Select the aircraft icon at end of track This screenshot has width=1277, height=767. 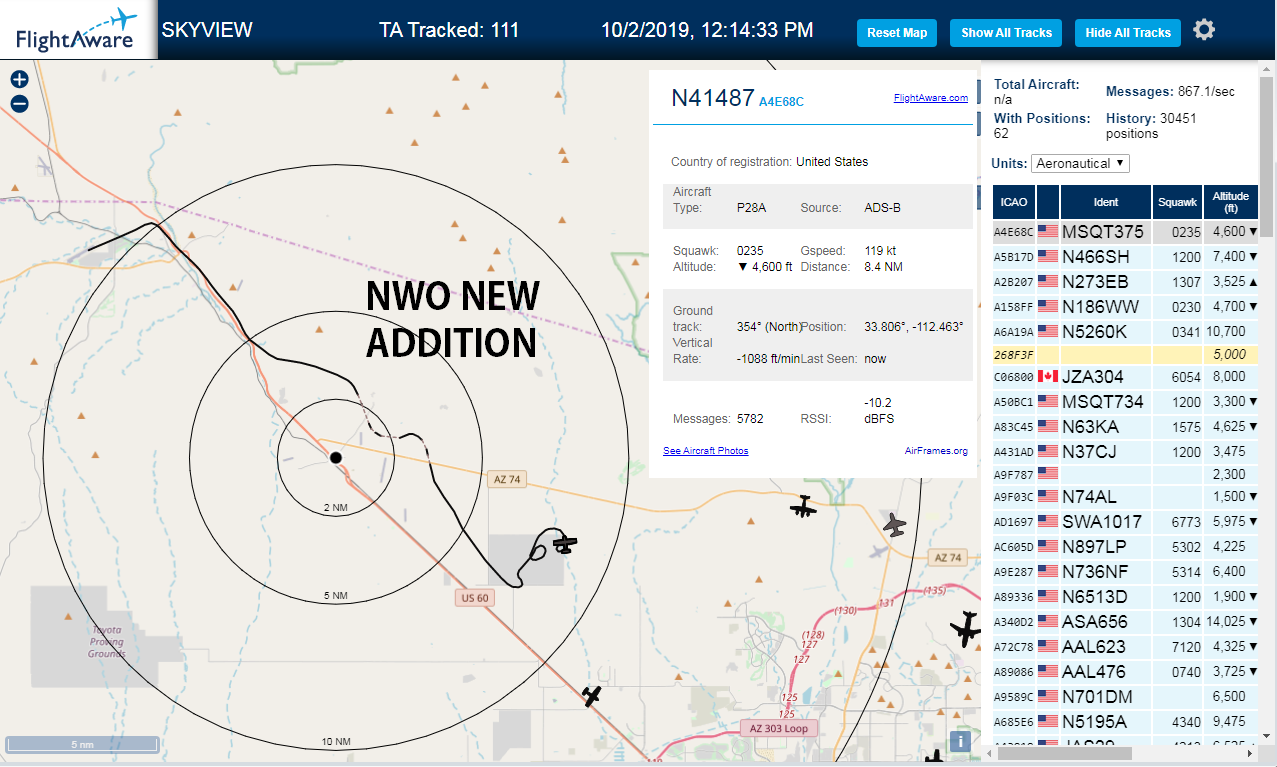(x=565, y=544)
